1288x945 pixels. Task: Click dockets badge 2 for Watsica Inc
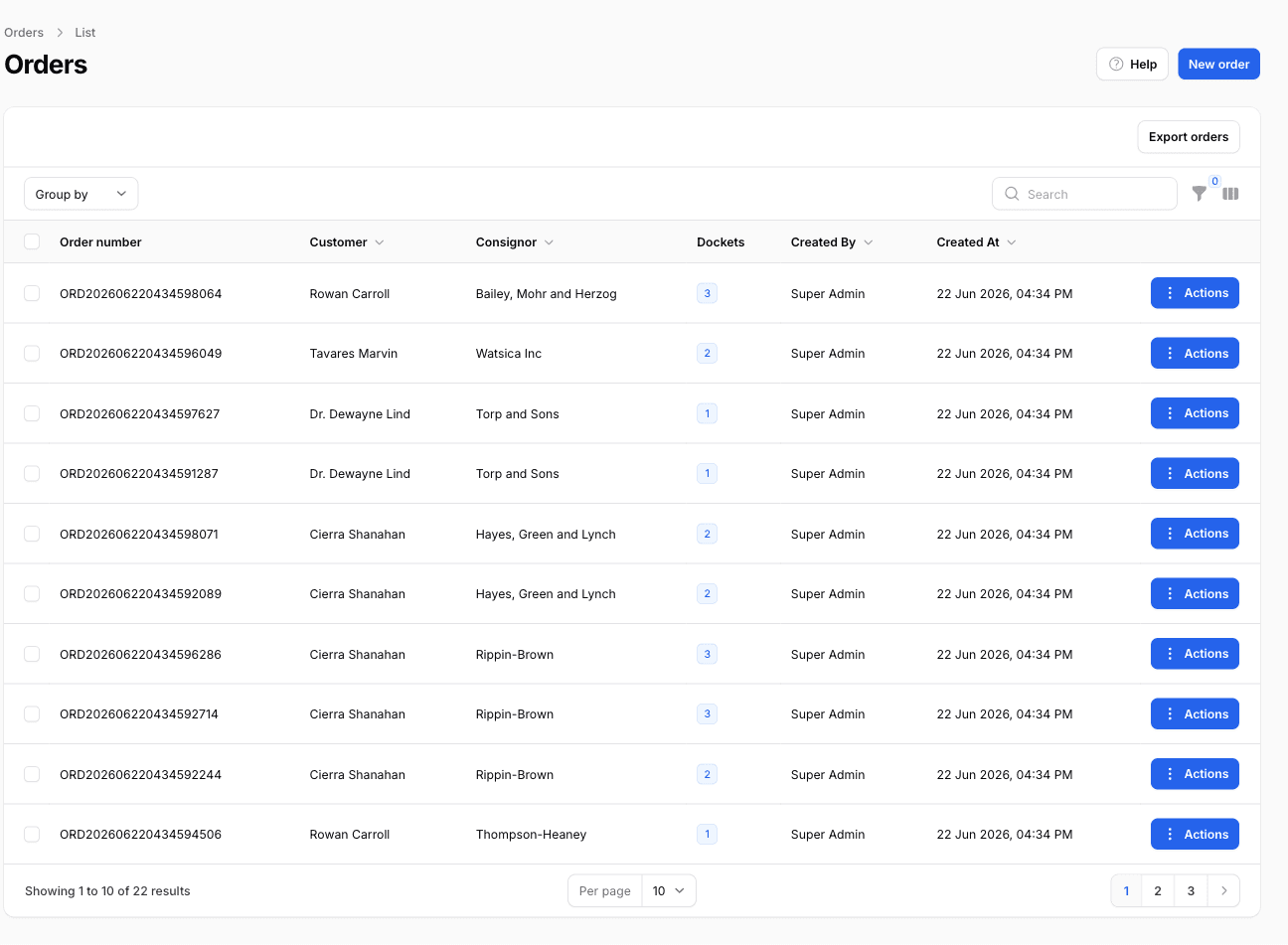pos(707,353)
